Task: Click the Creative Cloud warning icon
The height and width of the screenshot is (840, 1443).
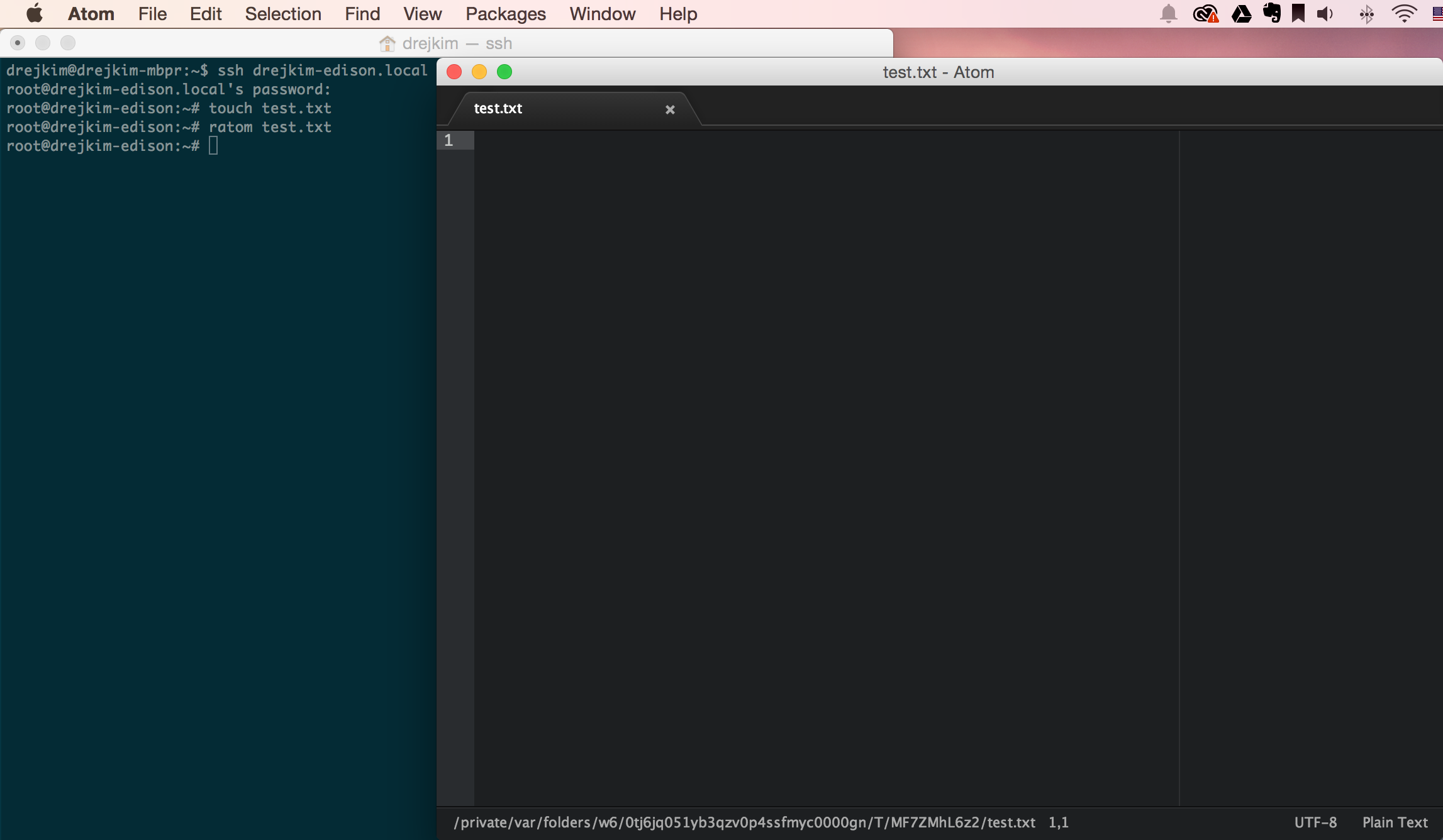Action: point(1205,14)
